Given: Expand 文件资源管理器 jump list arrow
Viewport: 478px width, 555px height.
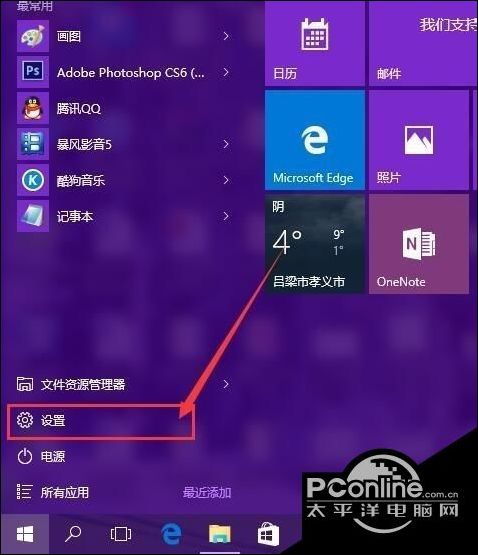Looking at the screenshot, I should coord(226,384).
